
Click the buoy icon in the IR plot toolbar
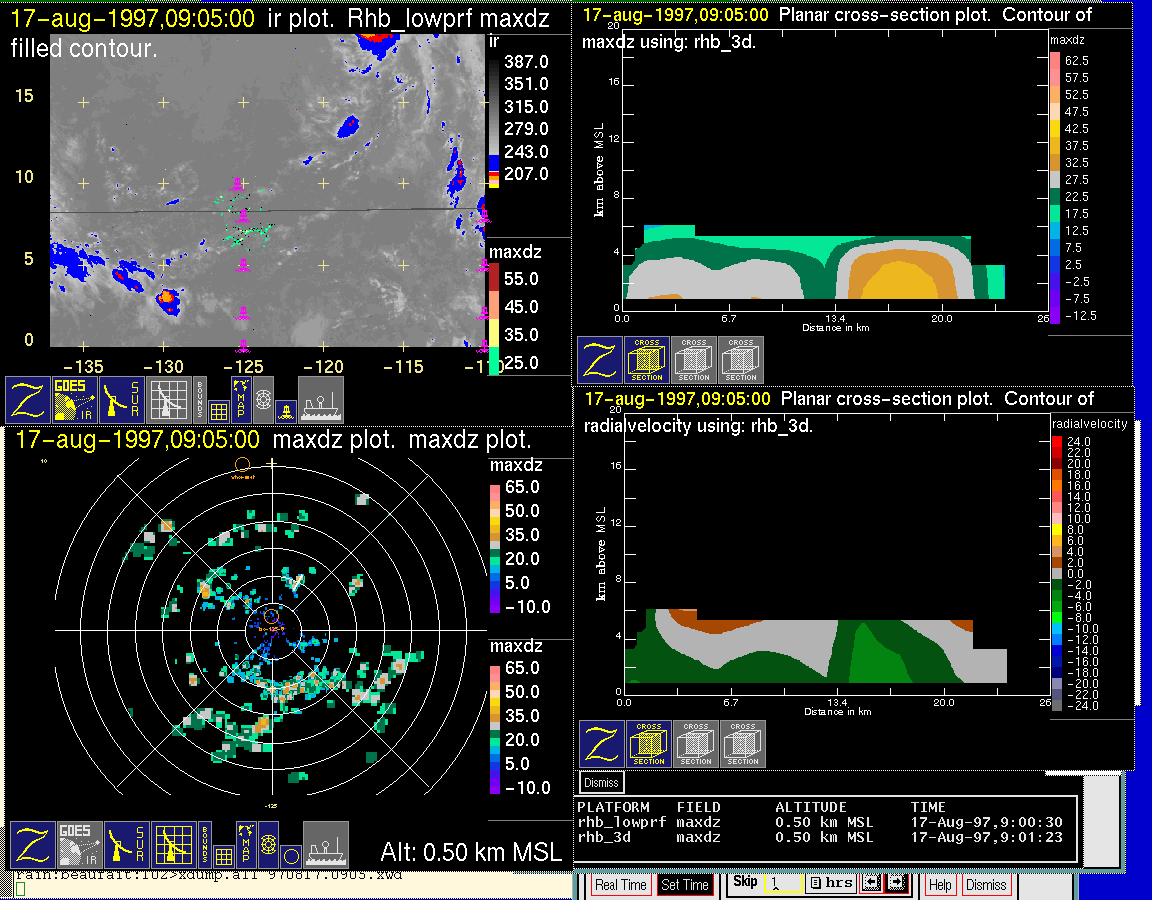(286, 410)
